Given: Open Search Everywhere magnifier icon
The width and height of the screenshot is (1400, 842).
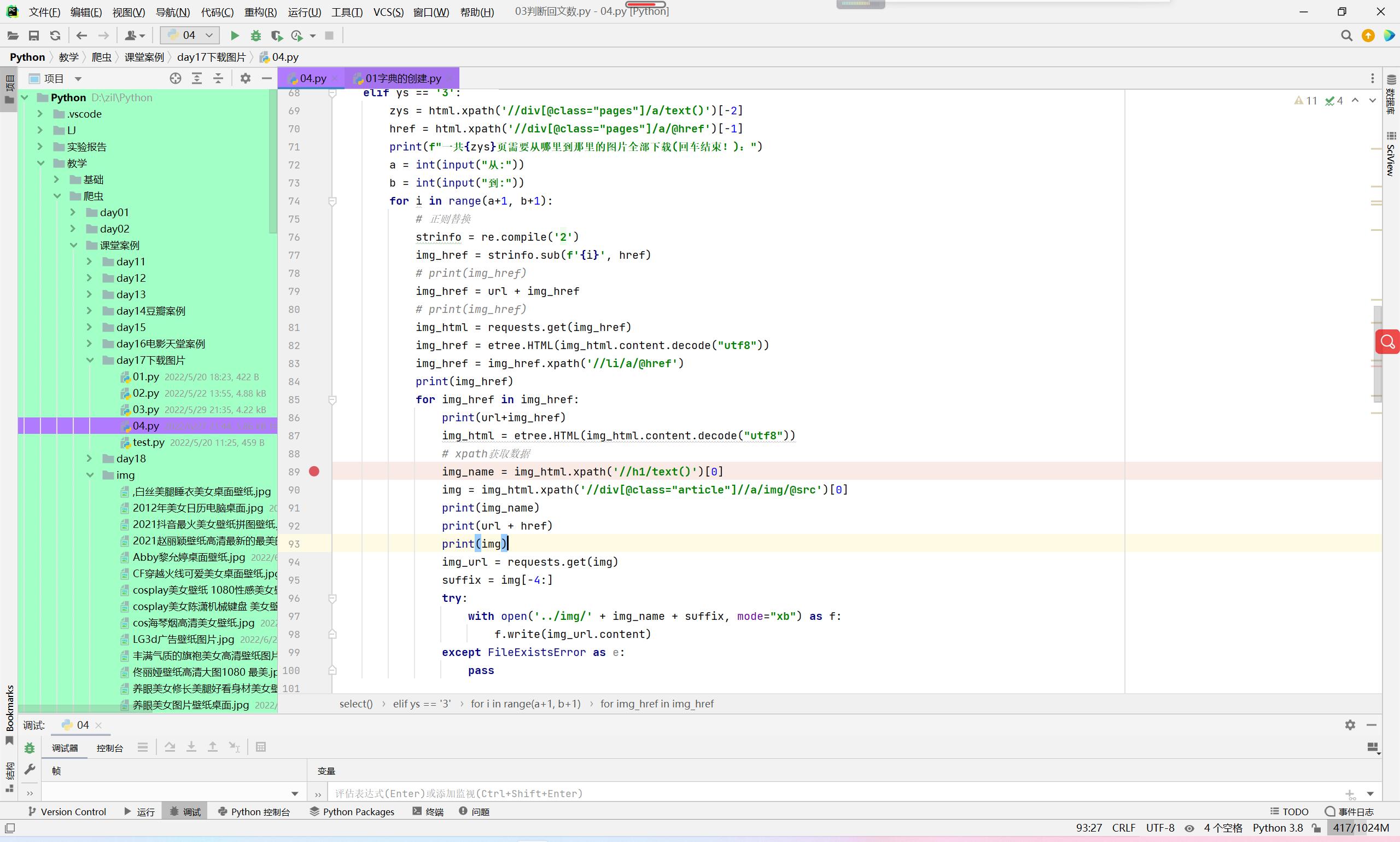Looking at the screenshot, I should [x=1346, y=36].
